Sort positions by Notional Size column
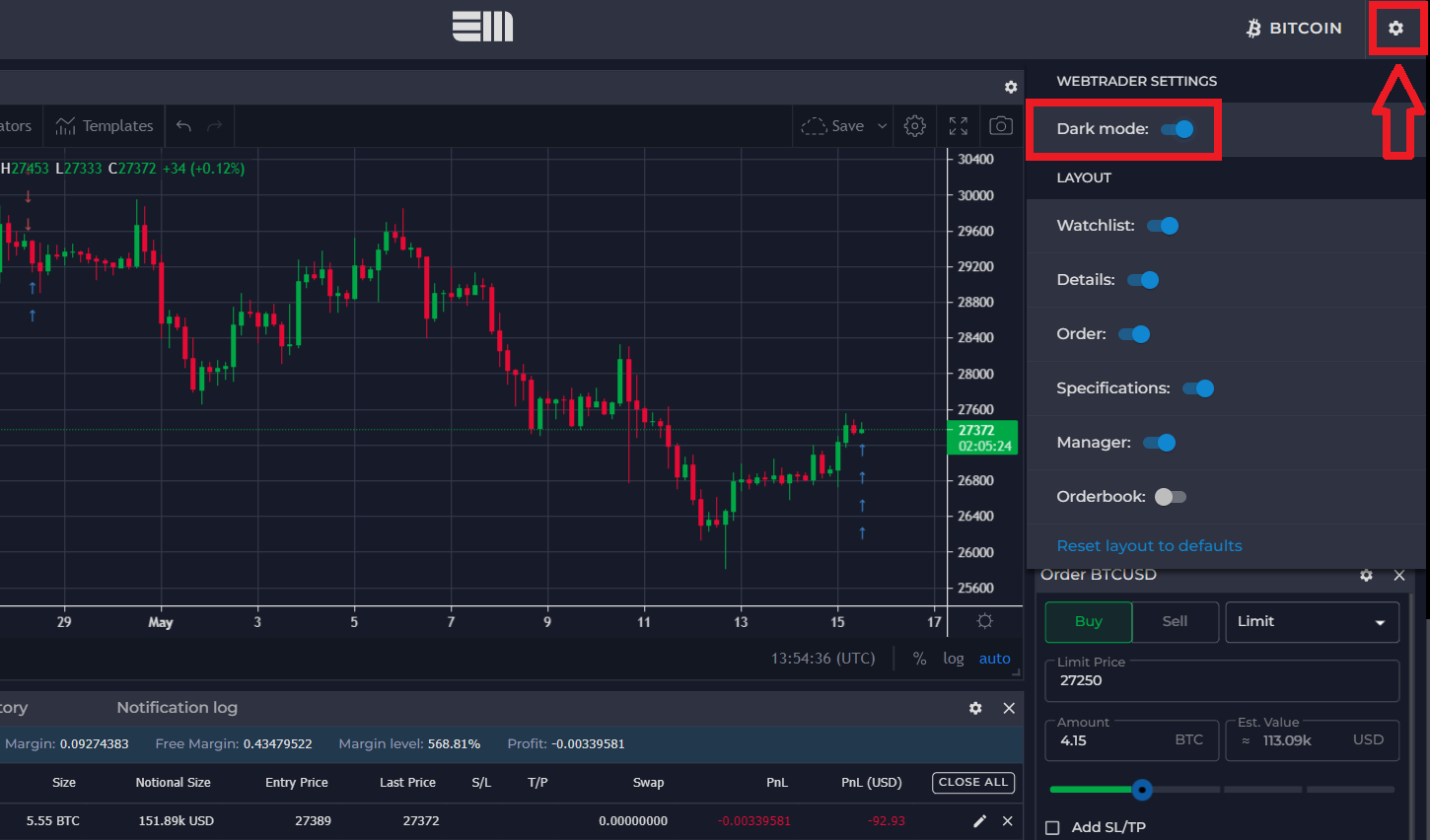Viewport: 1430px width, 840px height. pos(174,783)
